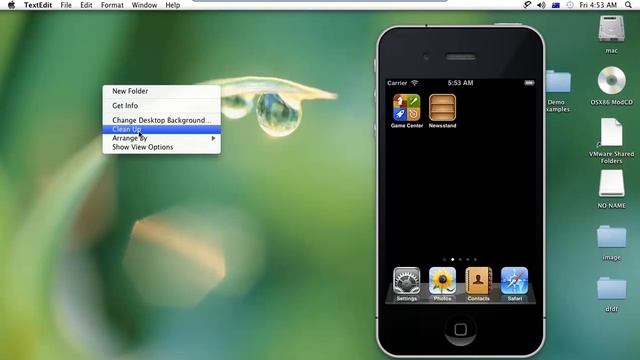Image resolution: width=640 pixels, height=360 pixels.
Task: Open Photos app in the dock
Action: [x=442, y=281]
